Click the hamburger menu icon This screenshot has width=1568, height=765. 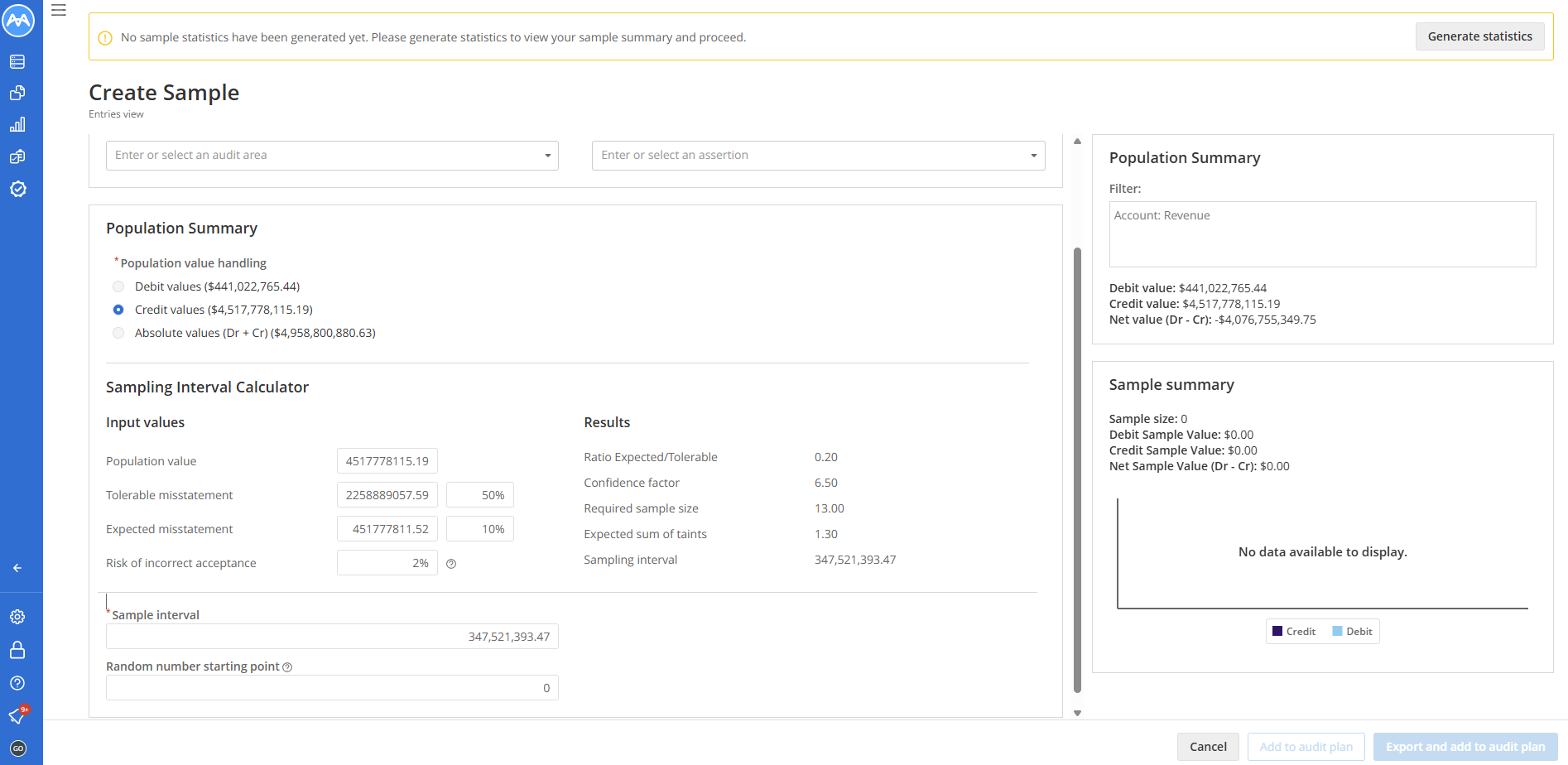tap(59, 11)
